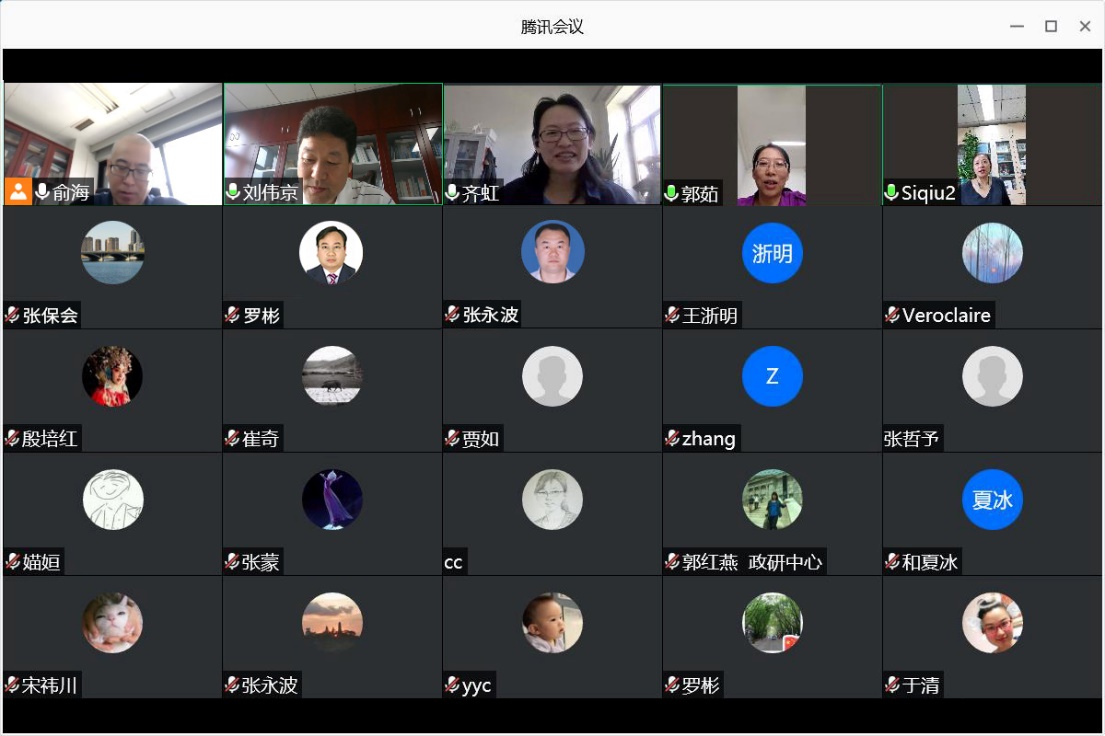Click the video tile of 齐虹
The height and width of the screenshot is (736, 1105).
coord(552,140)
